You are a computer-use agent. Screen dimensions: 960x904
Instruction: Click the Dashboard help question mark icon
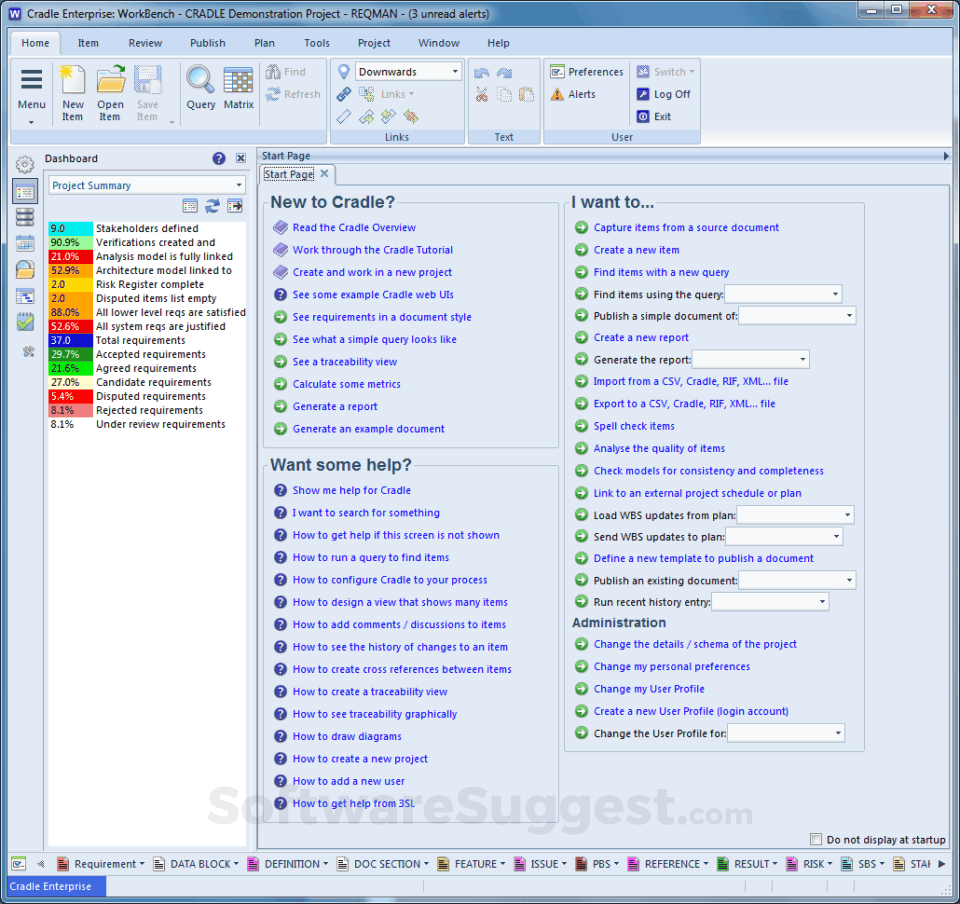point(219,158)
